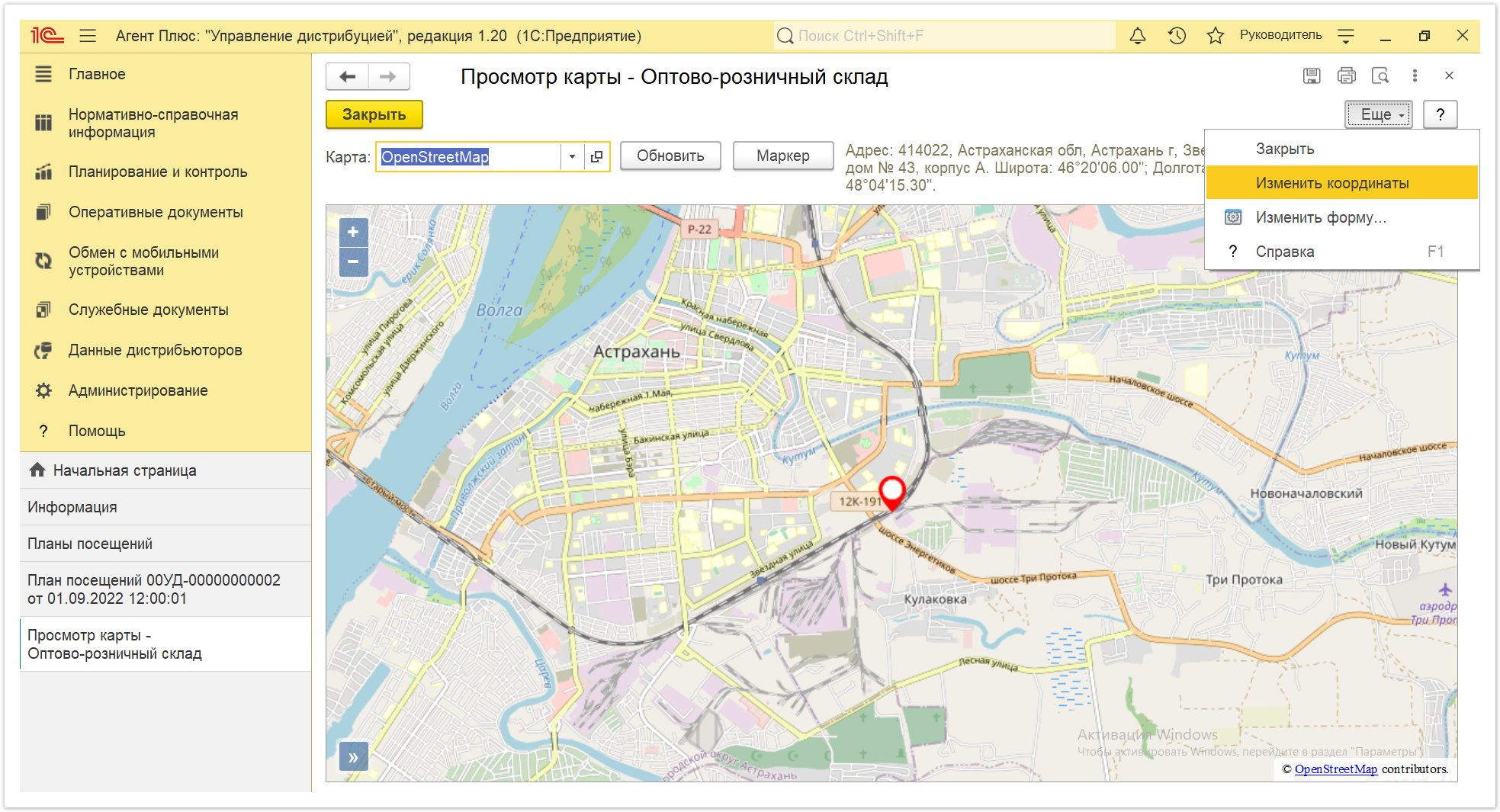
Task: Click the home icon of Начальная страница
Action: [37, 470]
